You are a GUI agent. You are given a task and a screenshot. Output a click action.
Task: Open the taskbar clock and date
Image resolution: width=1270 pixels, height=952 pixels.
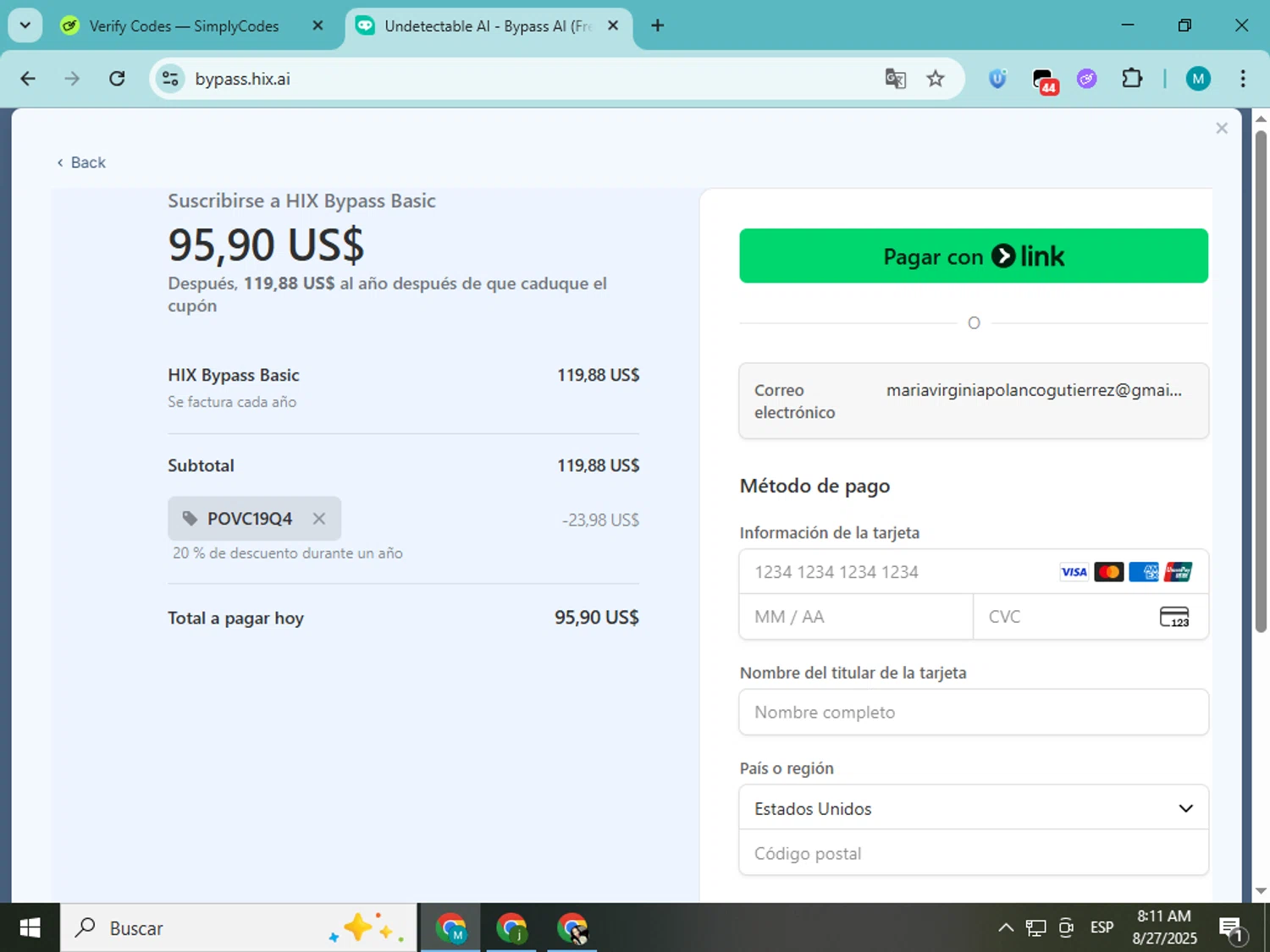(1164, 927)
